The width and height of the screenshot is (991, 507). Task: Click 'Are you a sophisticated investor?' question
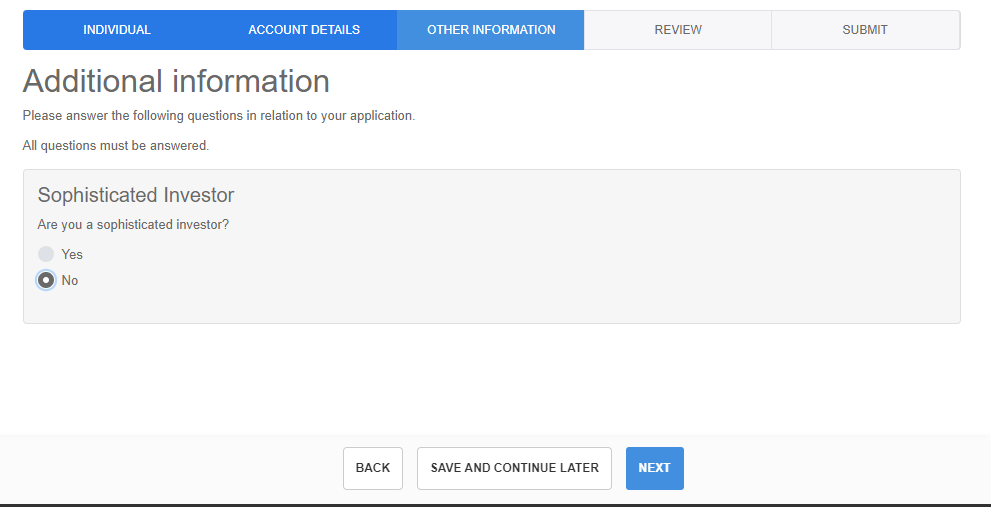coord(133,224)
